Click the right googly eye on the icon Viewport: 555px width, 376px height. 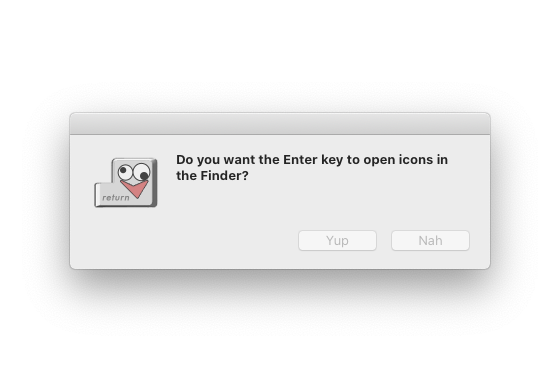[142, 172]
